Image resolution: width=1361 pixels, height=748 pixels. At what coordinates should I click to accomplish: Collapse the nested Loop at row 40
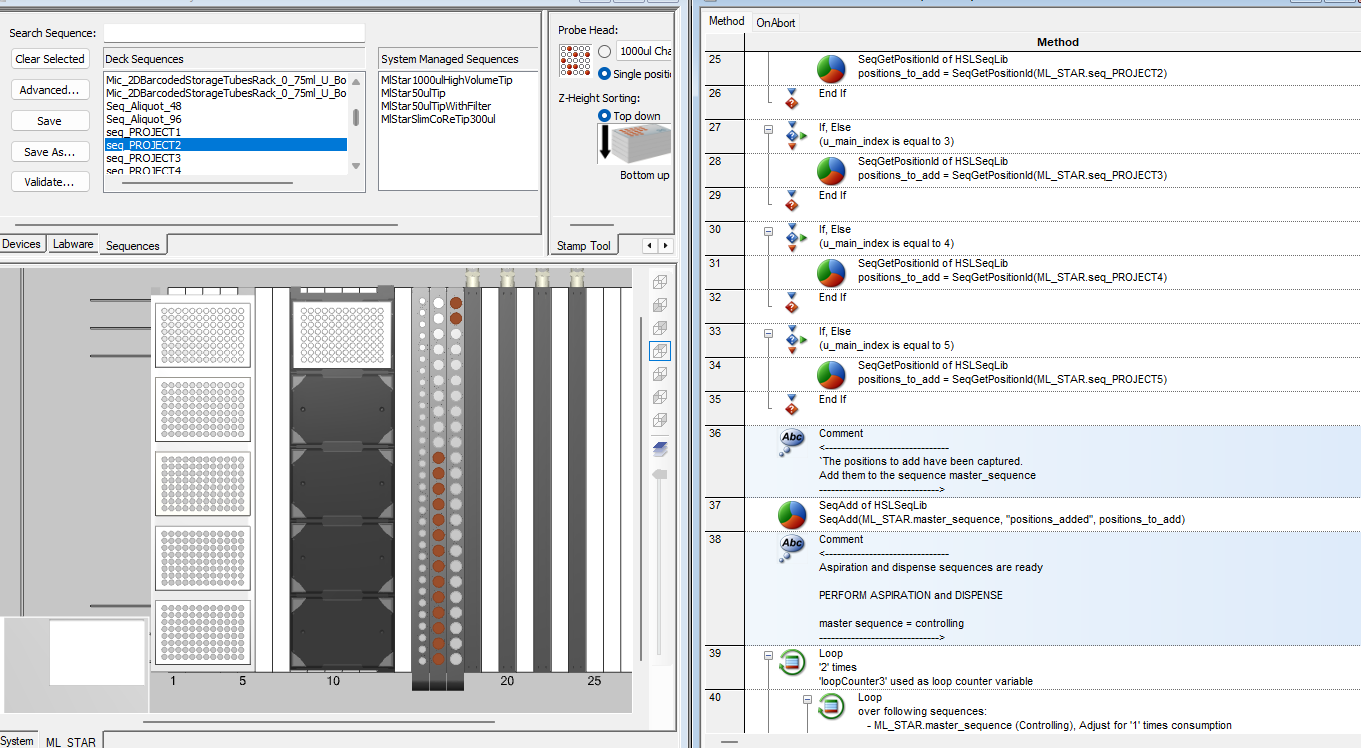[808, 700]
